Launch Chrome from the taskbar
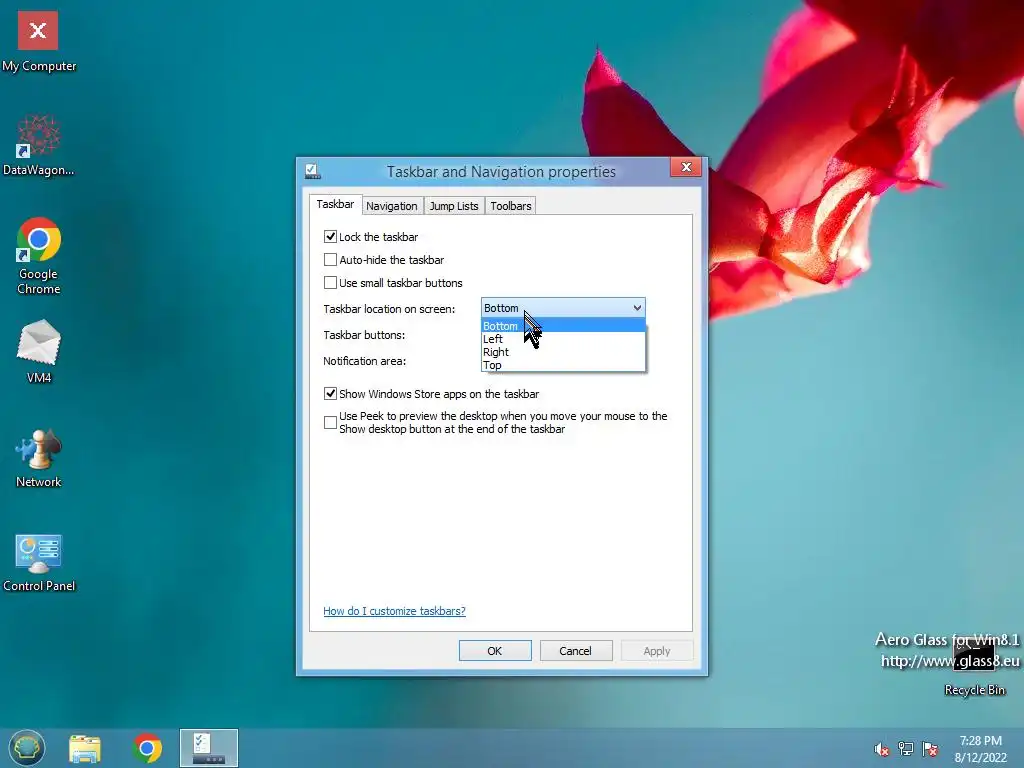Image resolution: width=1024 pixels, height=768 pixels. click(x=147, y=748)
